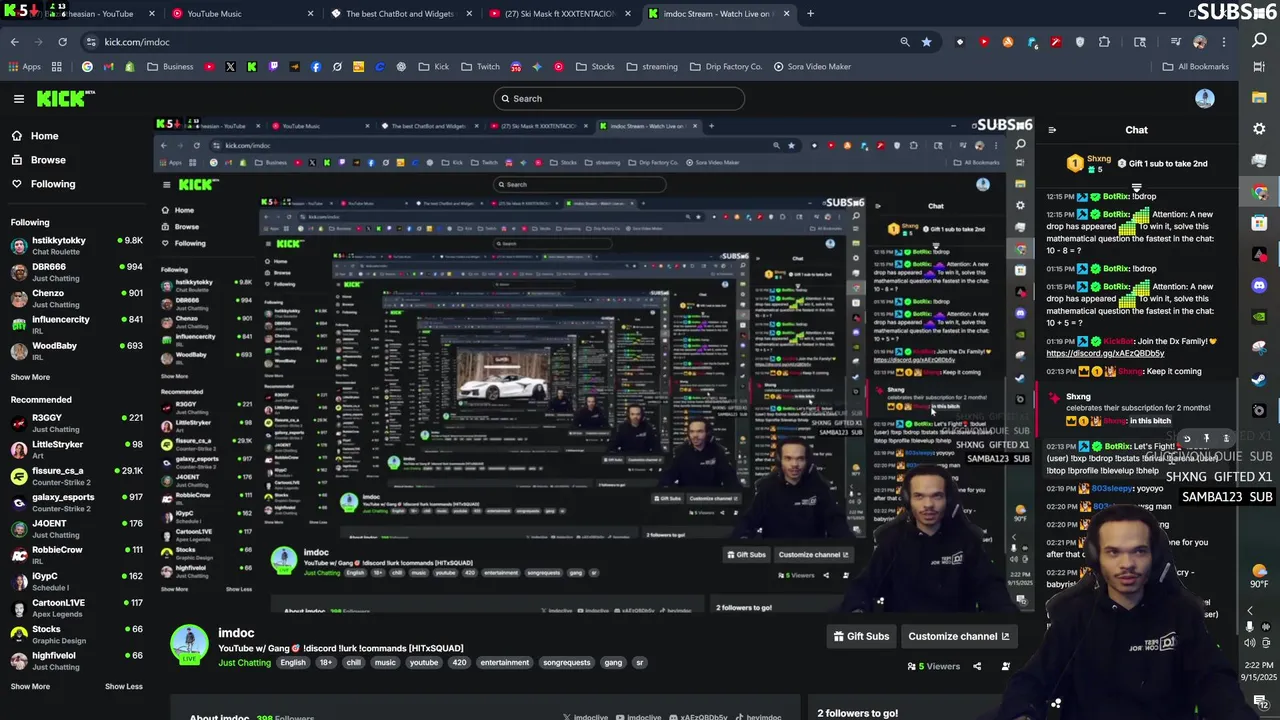Open the side panel search icon
Image resolution: width=1280 pixels, height=720 pixels.
1260,41
